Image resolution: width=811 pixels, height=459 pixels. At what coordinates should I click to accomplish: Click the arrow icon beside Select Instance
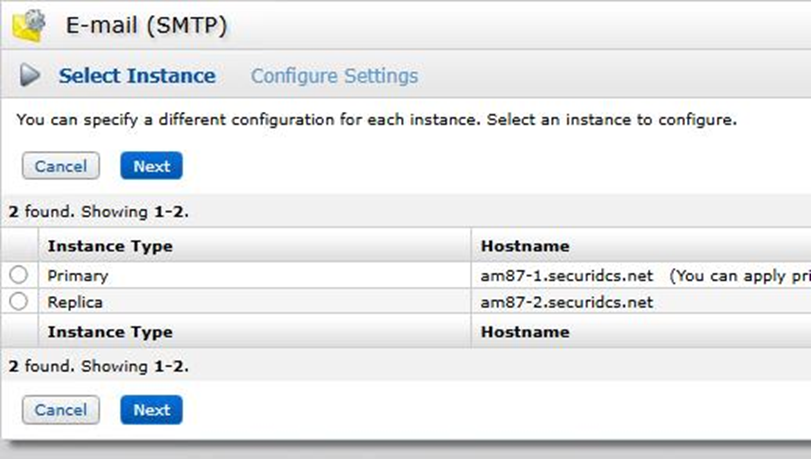(31, 76)
